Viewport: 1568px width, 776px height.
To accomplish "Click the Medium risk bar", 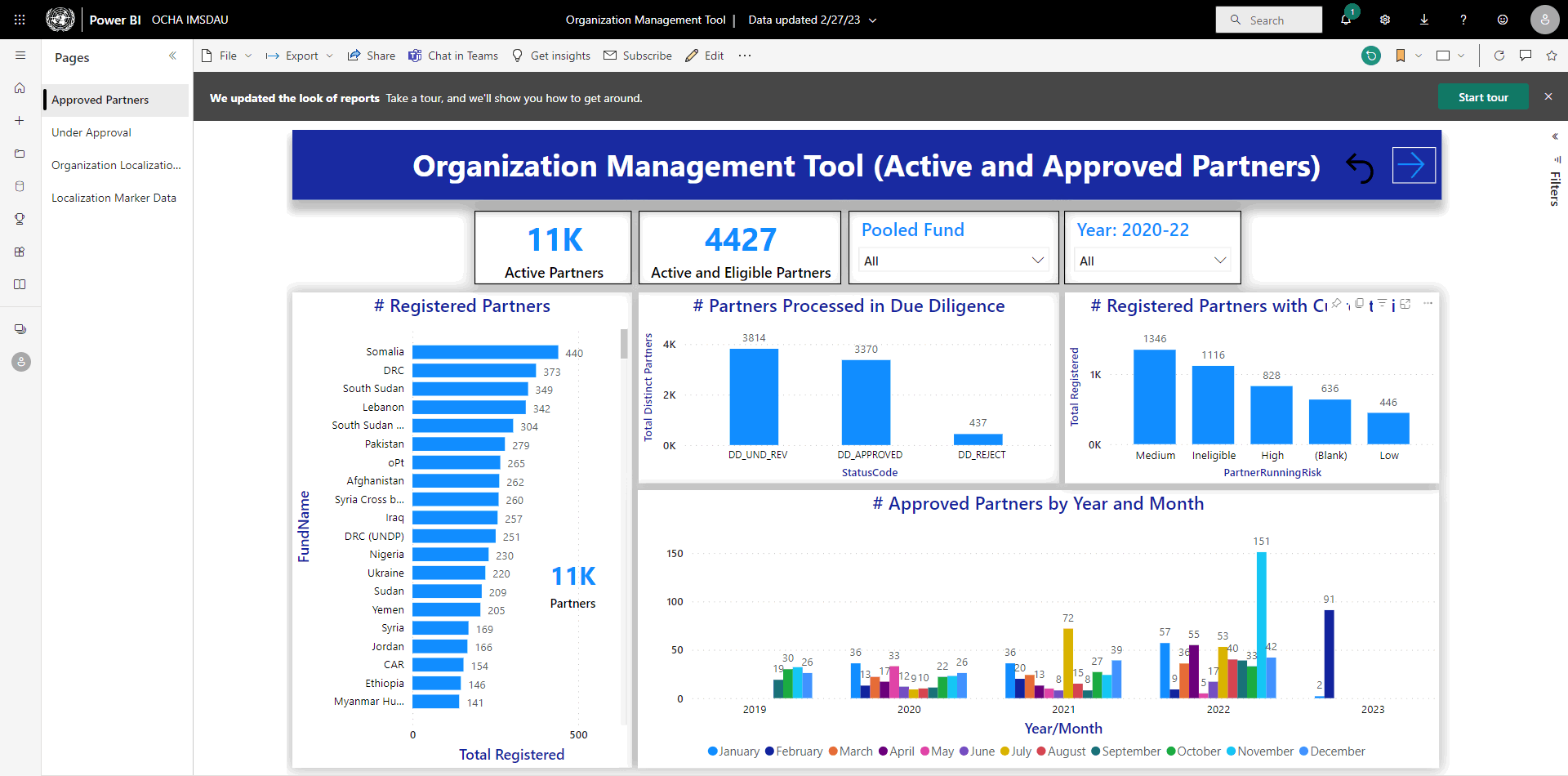I will tap(1155, 397).
